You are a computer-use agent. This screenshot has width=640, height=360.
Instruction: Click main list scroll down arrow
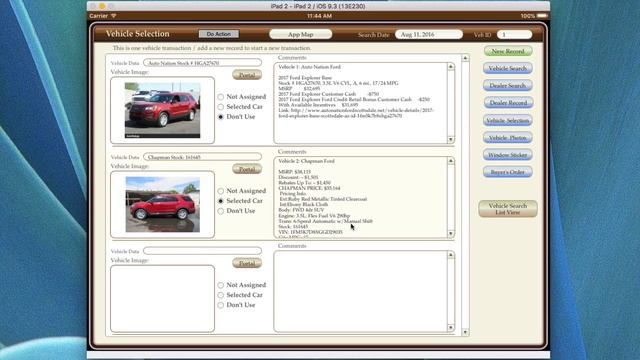pyautogui.click(x=465, y=332)
